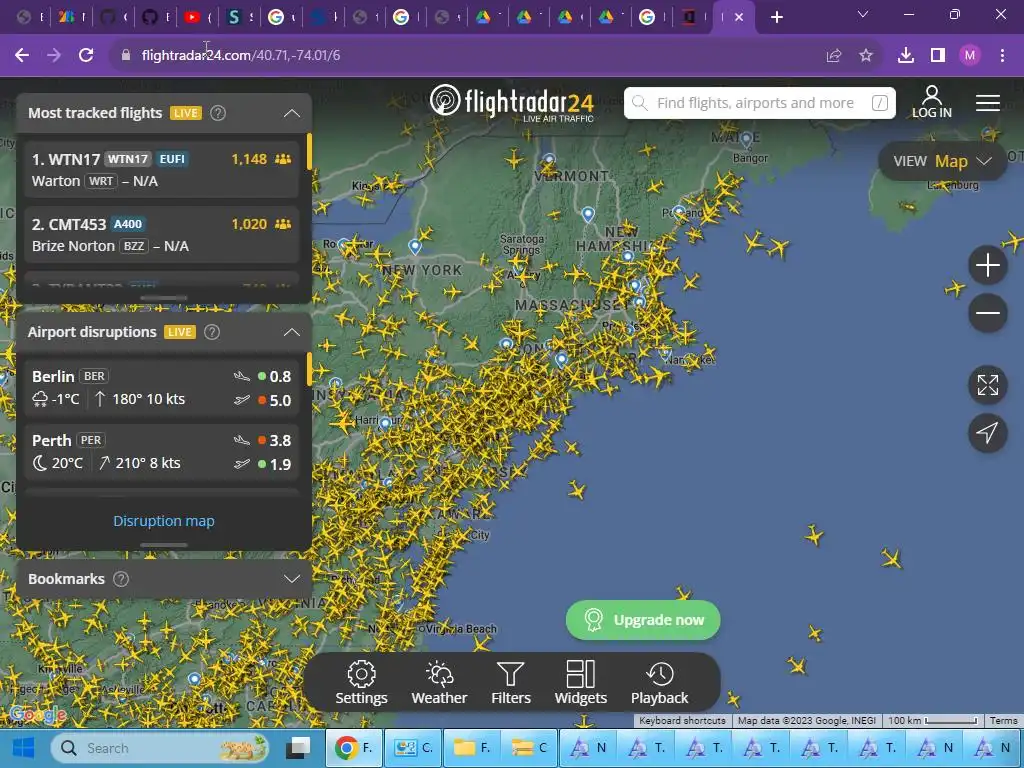Open map Settings gear in bottom toolbar
Screen dimensions: 1024x768
click(361, 682)
